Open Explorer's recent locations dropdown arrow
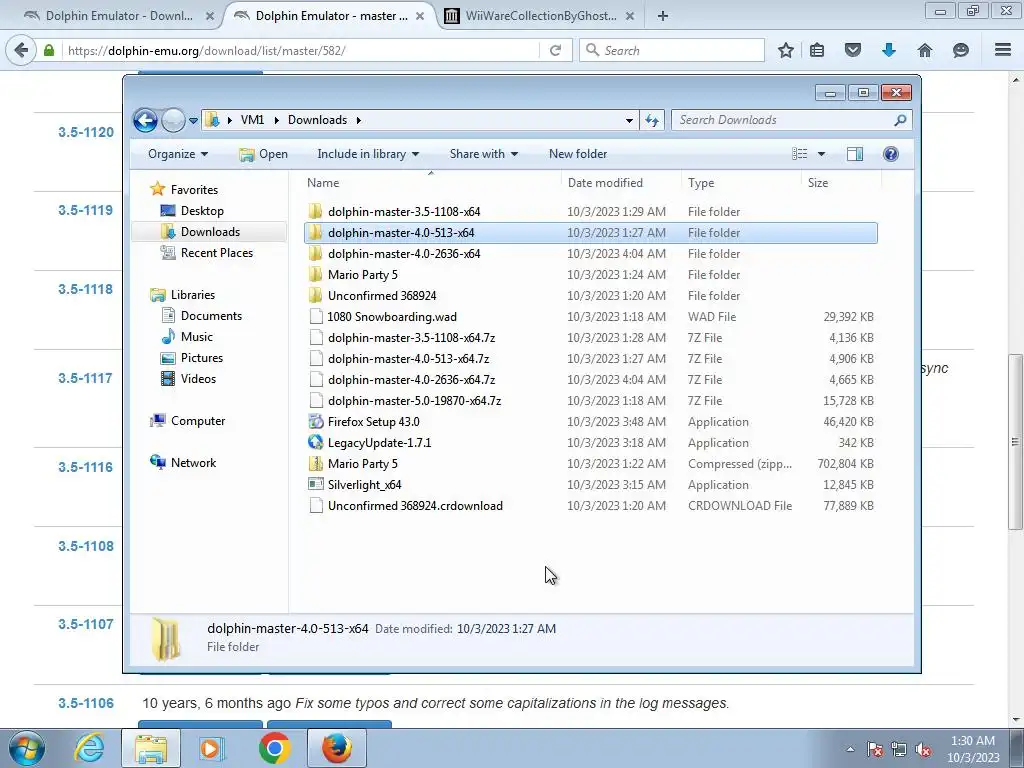 click(x=193, y=121)
